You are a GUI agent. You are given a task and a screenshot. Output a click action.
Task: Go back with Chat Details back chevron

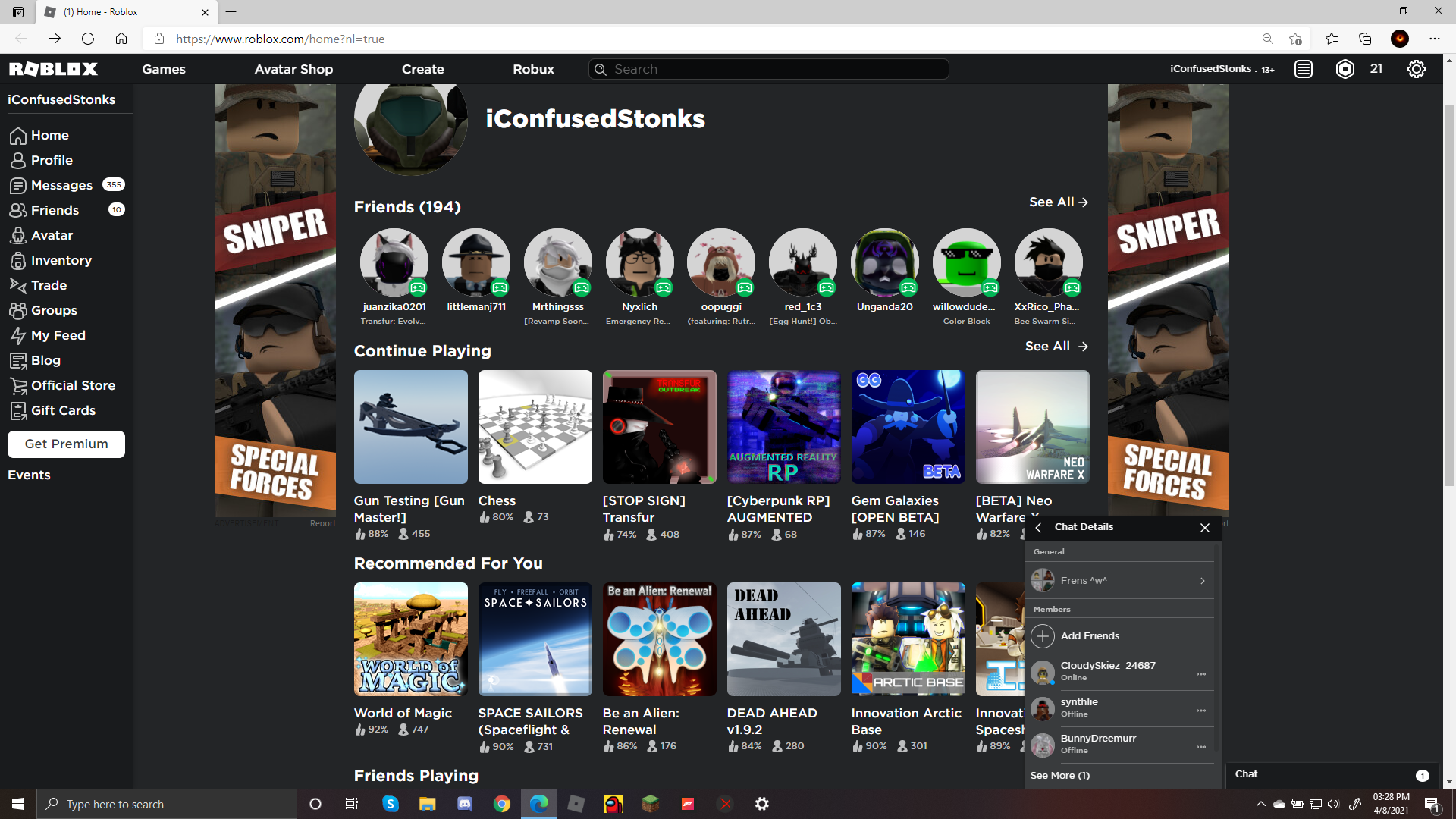[1038, 527]
